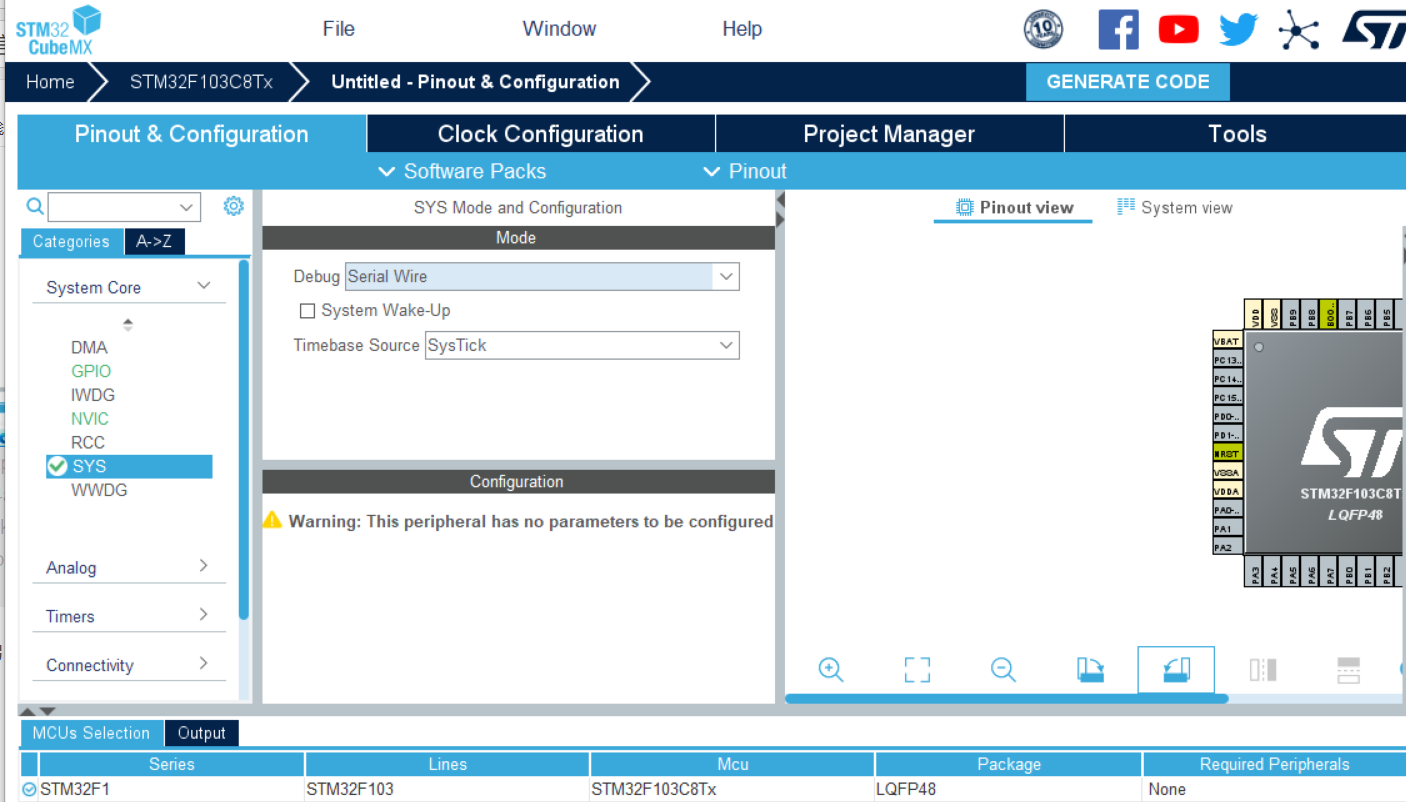Click the search magnifier icon

(x=35, y=206)
